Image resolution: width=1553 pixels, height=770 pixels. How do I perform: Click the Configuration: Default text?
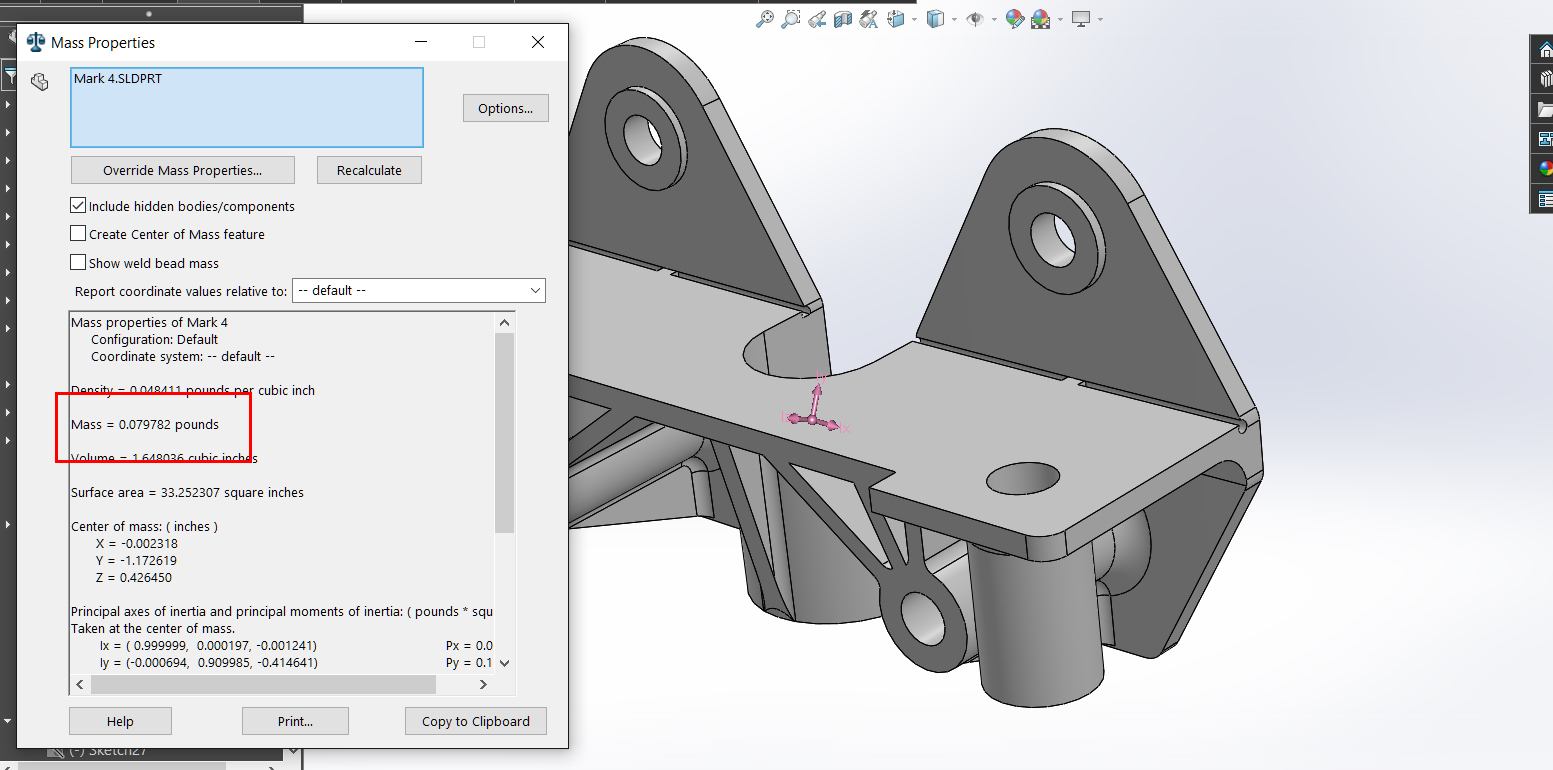154,339
